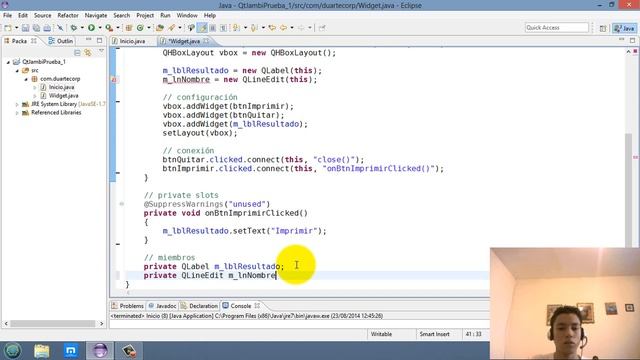Click the Save All toolbar icon
640x360 pixels.
36,28
